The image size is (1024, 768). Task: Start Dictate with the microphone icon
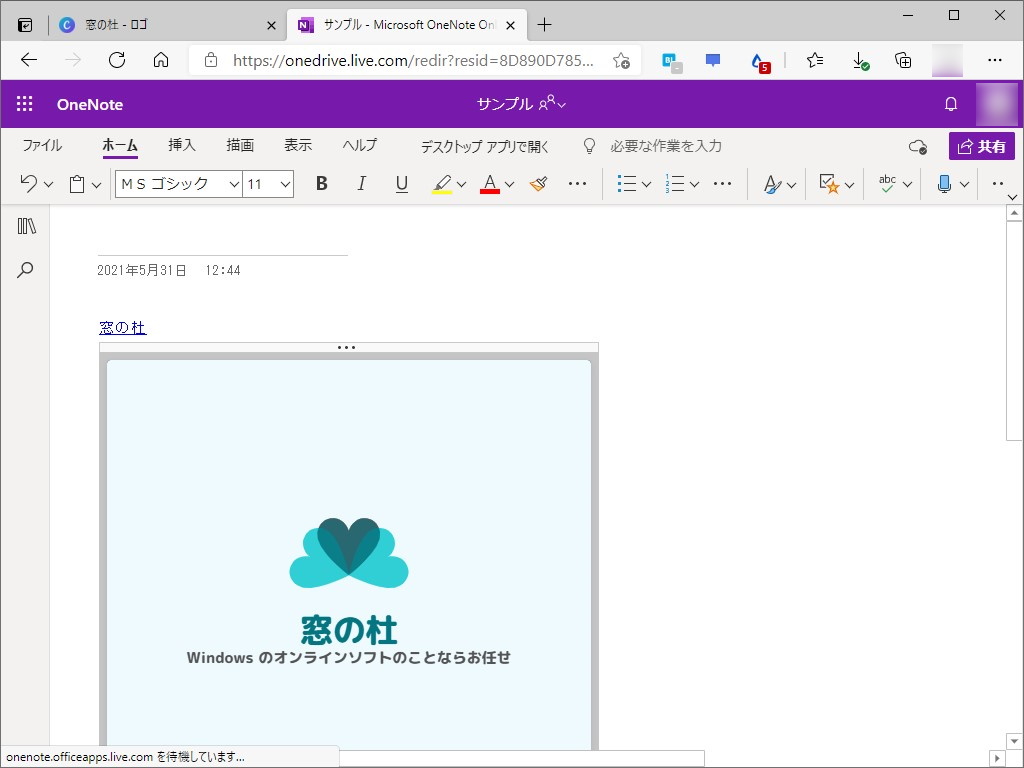point(944,184)
